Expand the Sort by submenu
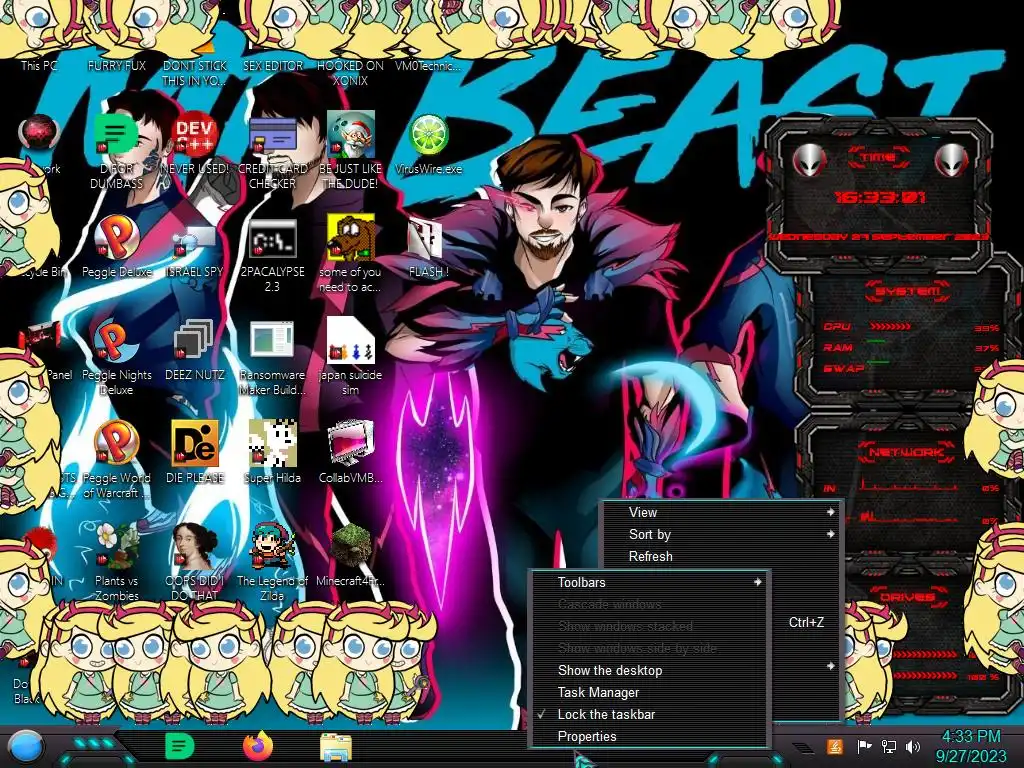 click(722, 534)
